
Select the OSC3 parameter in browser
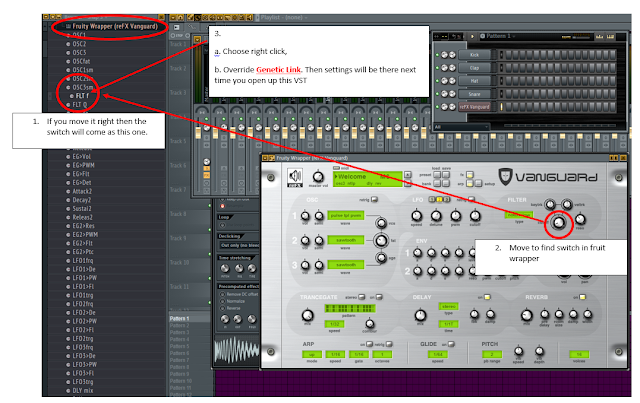[79, 52]
